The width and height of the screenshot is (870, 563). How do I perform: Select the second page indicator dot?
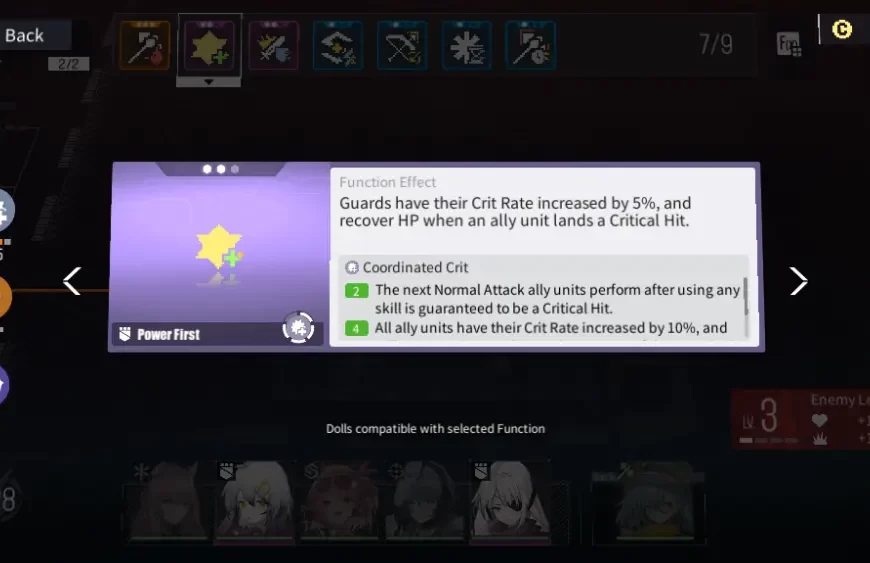(x=221, y=169)
